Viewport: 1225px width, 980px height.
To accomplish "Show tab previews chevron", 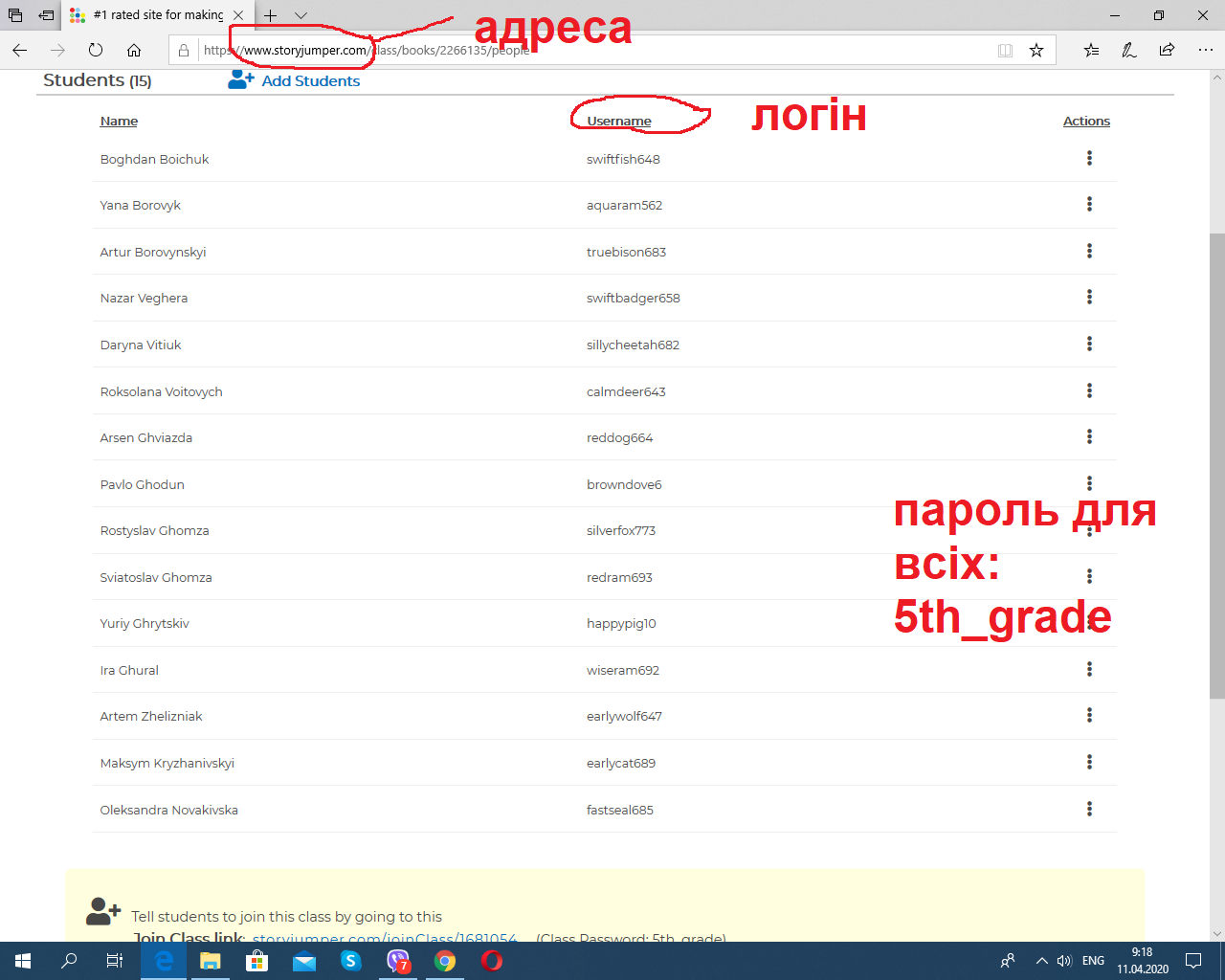I will coord(301,15).
